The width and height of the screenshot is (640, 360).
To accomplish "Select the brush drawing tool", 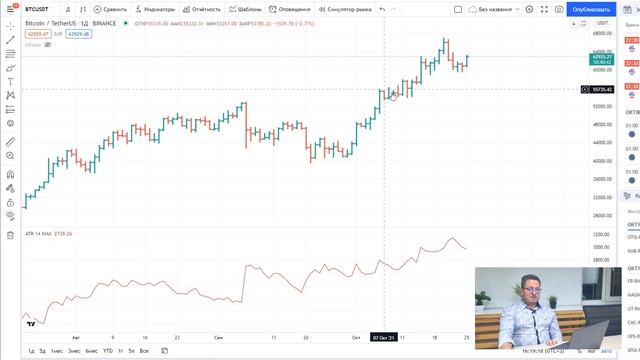I will pyautogui.click(x=11, y=68).
